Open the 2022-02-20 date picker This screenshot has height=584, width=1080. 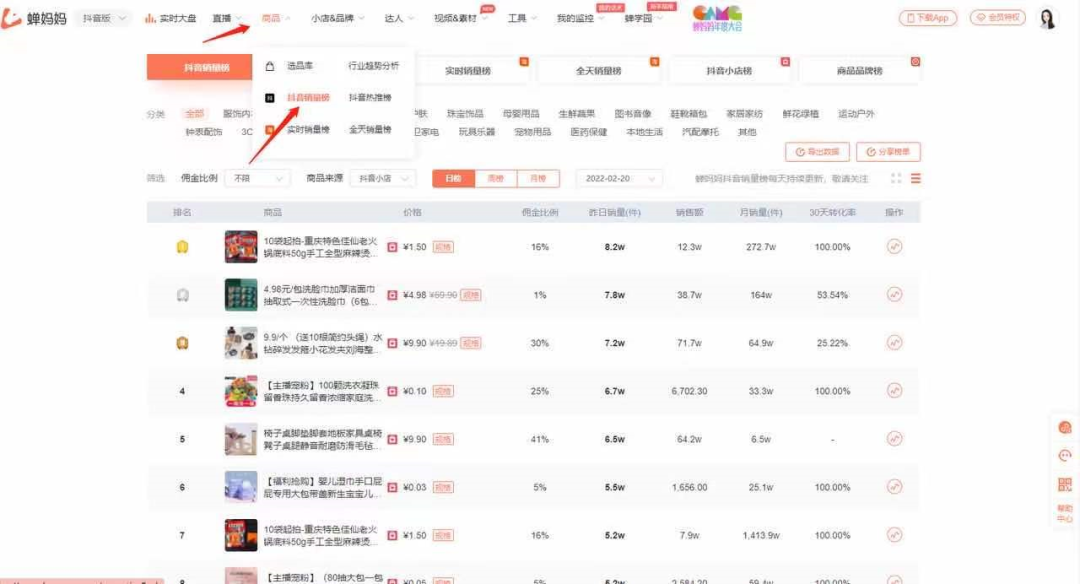click(x=619, y=178)
